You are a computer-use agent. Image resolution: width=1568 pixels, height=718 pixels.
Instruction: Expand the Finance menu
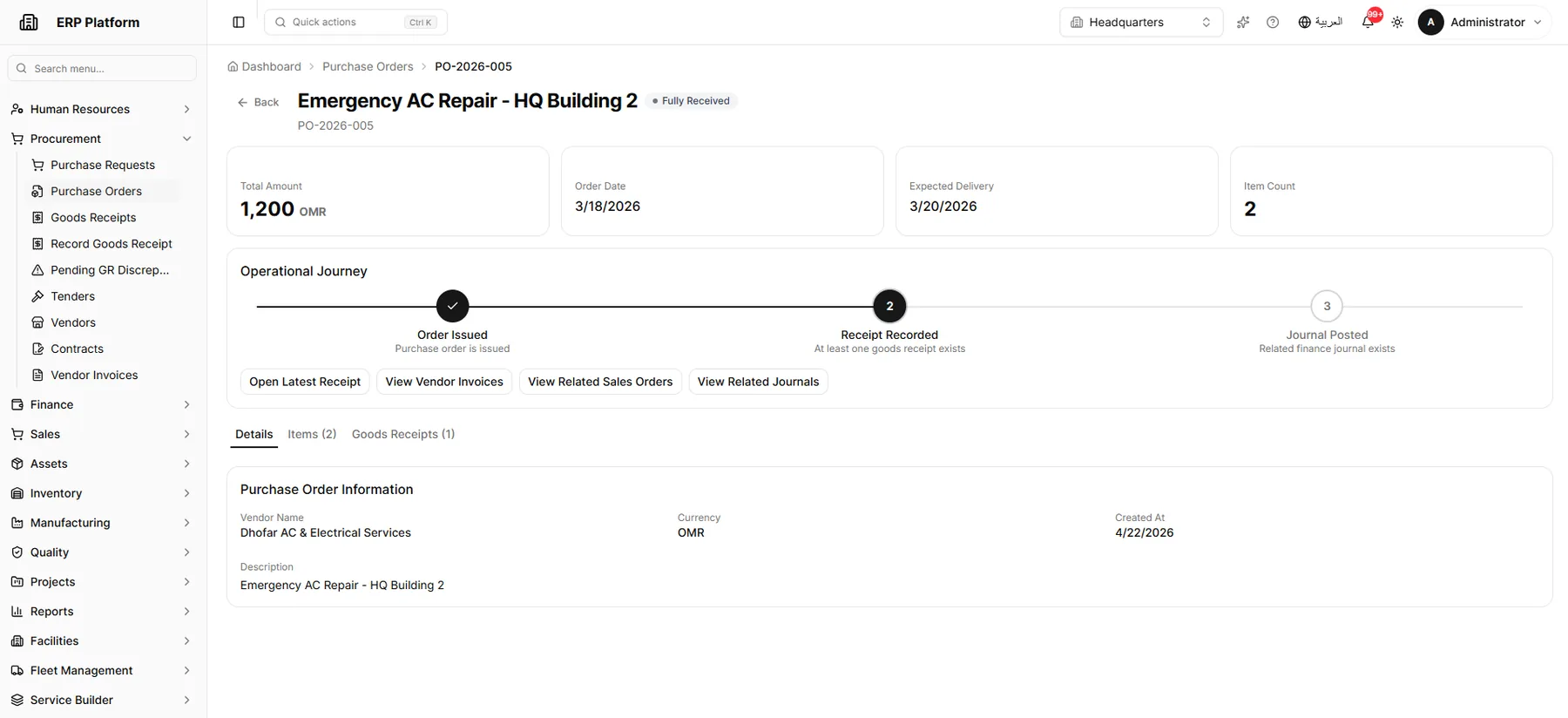pyautogui.click(x=101, y=404)
